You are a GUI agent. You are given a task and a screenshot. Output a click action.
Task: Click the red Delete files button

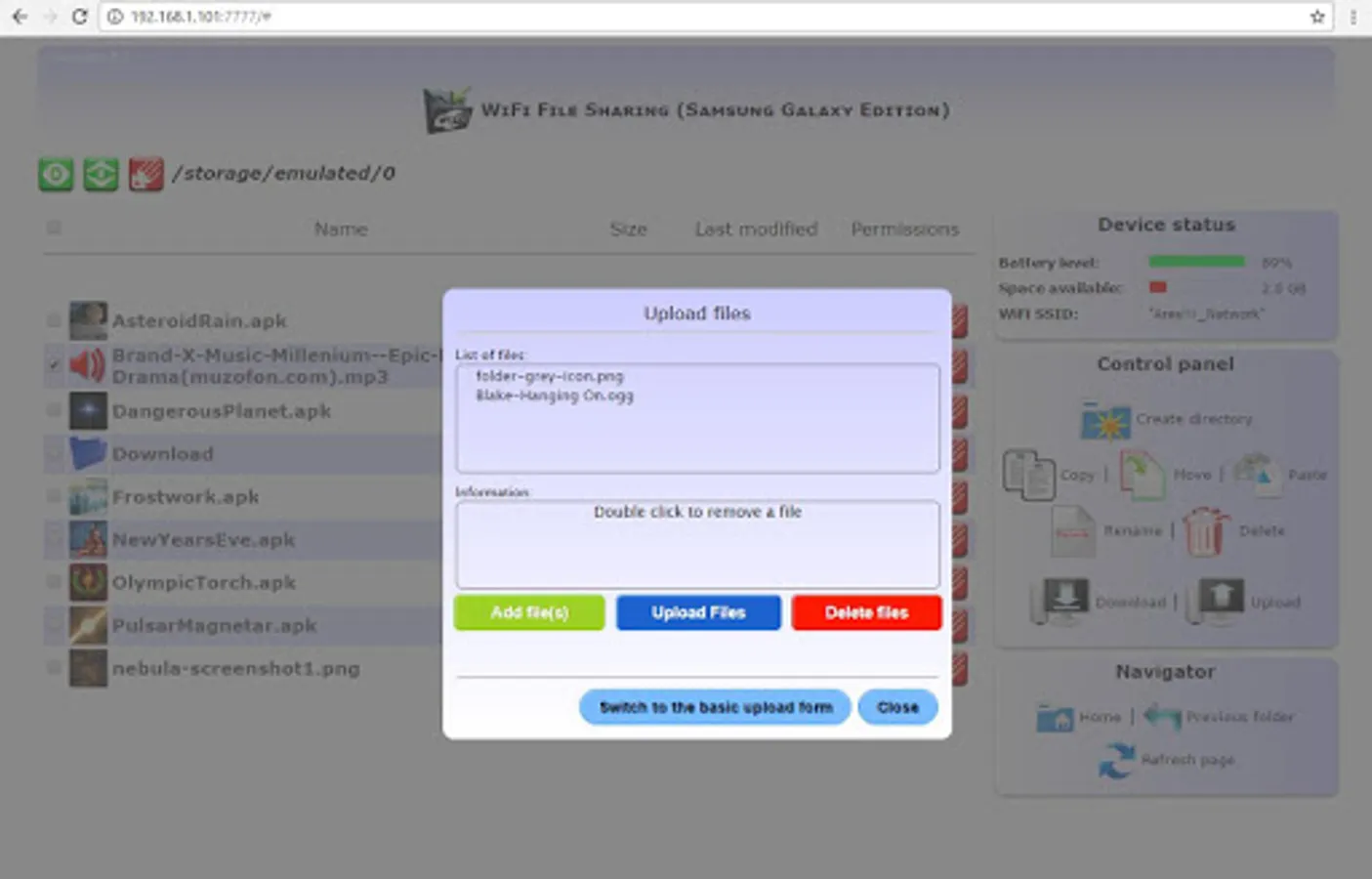866,612
